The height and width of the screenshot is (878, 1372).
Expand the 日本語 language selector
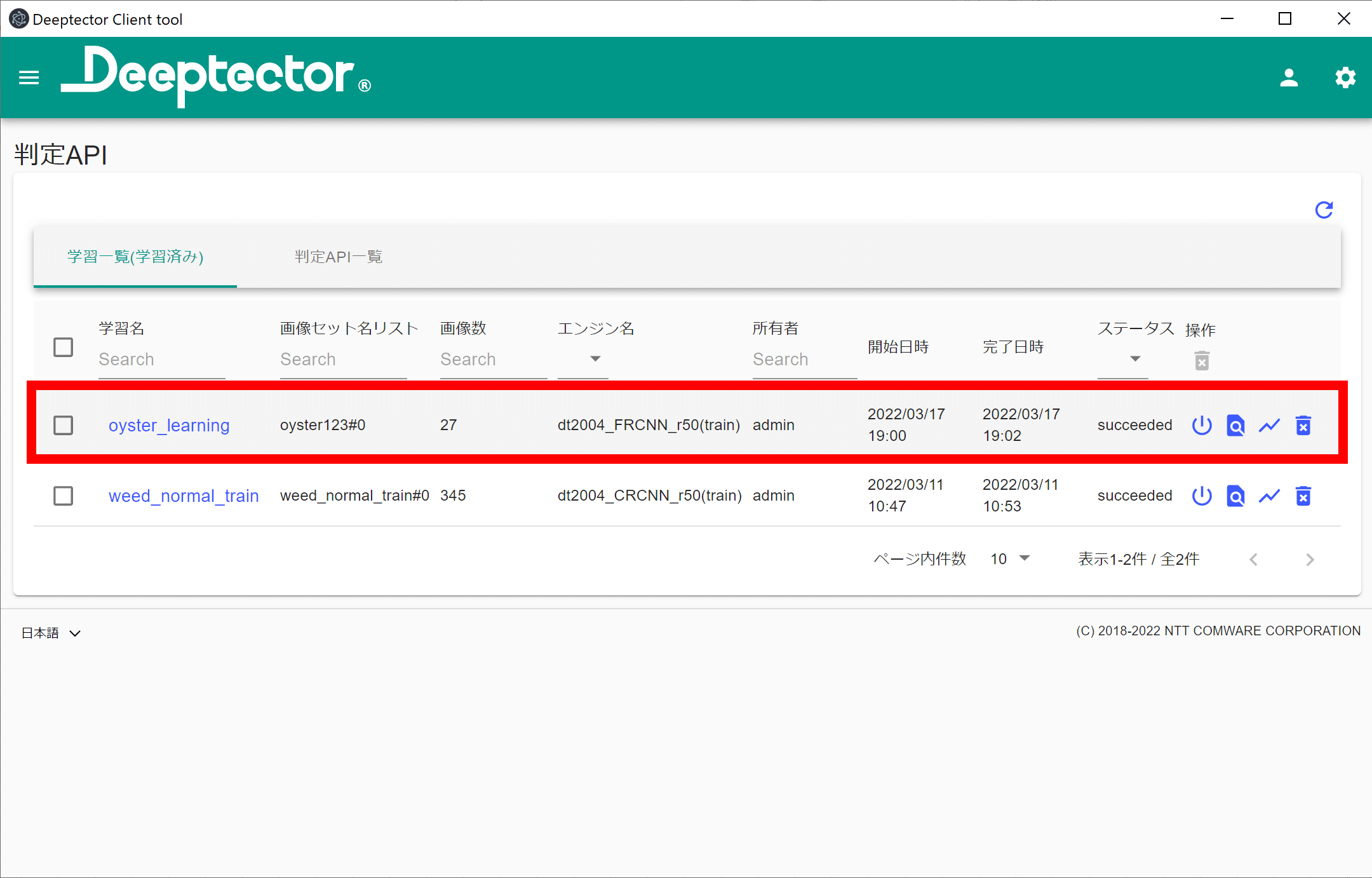pyautogui.click(x=51, y=632)
